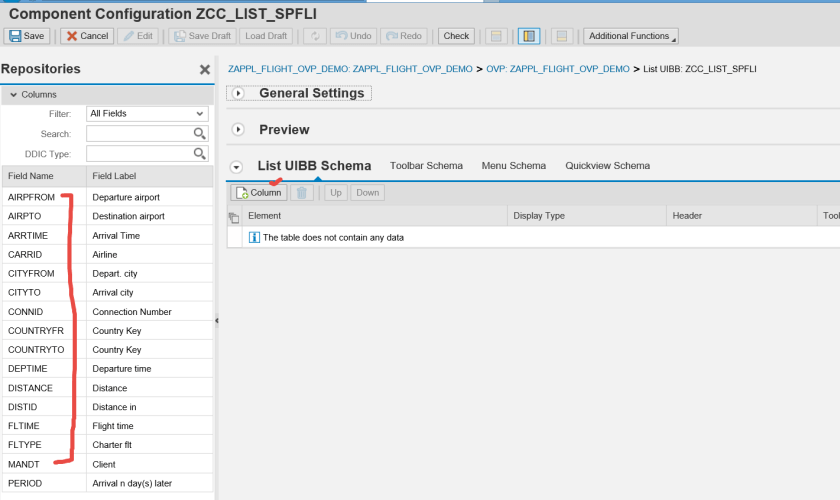Viewport: 840px width, 500px height.
Task: Click the bottom-panel layout icon
Action: pos(561,36)
